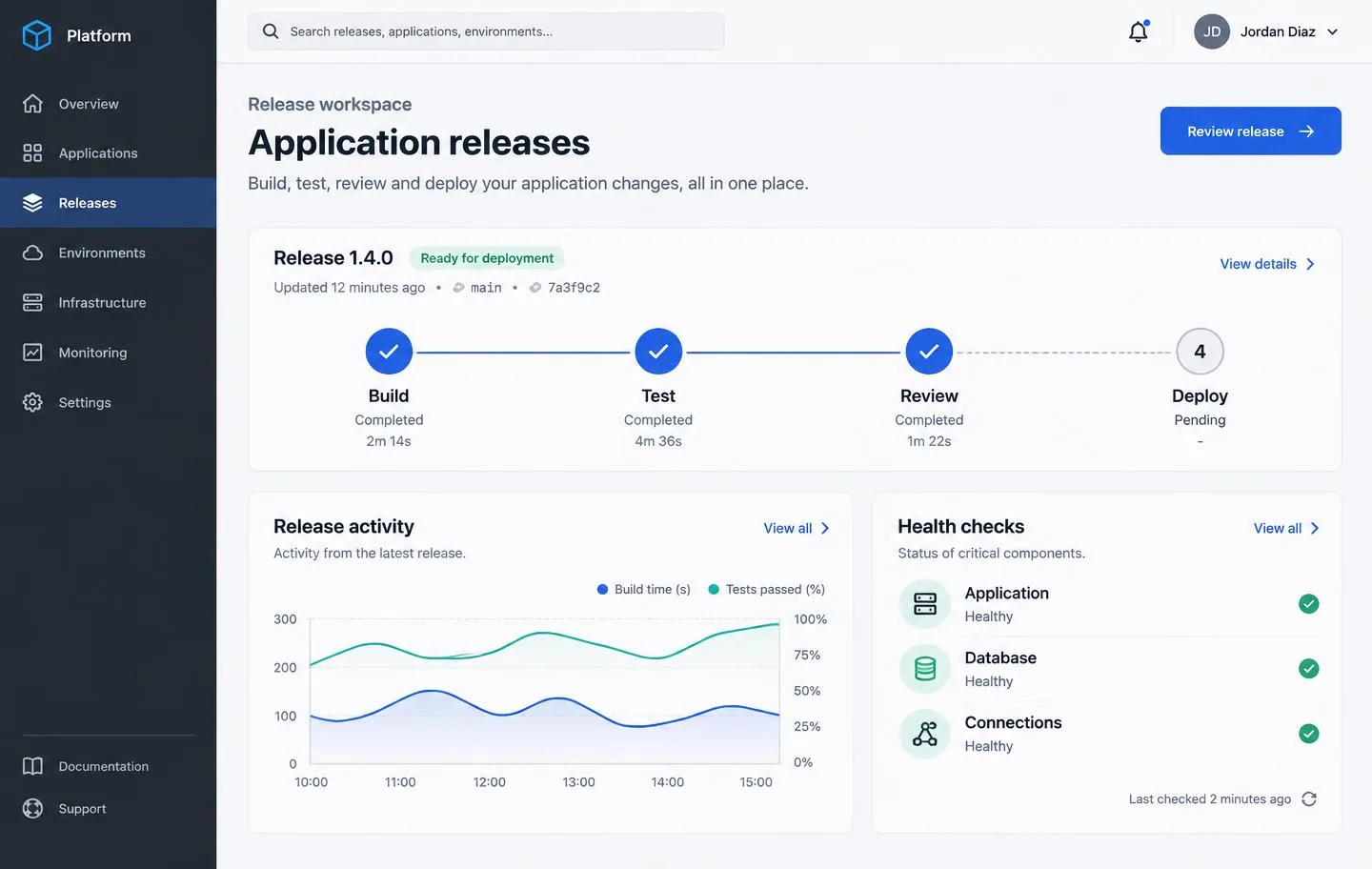Click the Monitoring chart icon

[32, 353]
